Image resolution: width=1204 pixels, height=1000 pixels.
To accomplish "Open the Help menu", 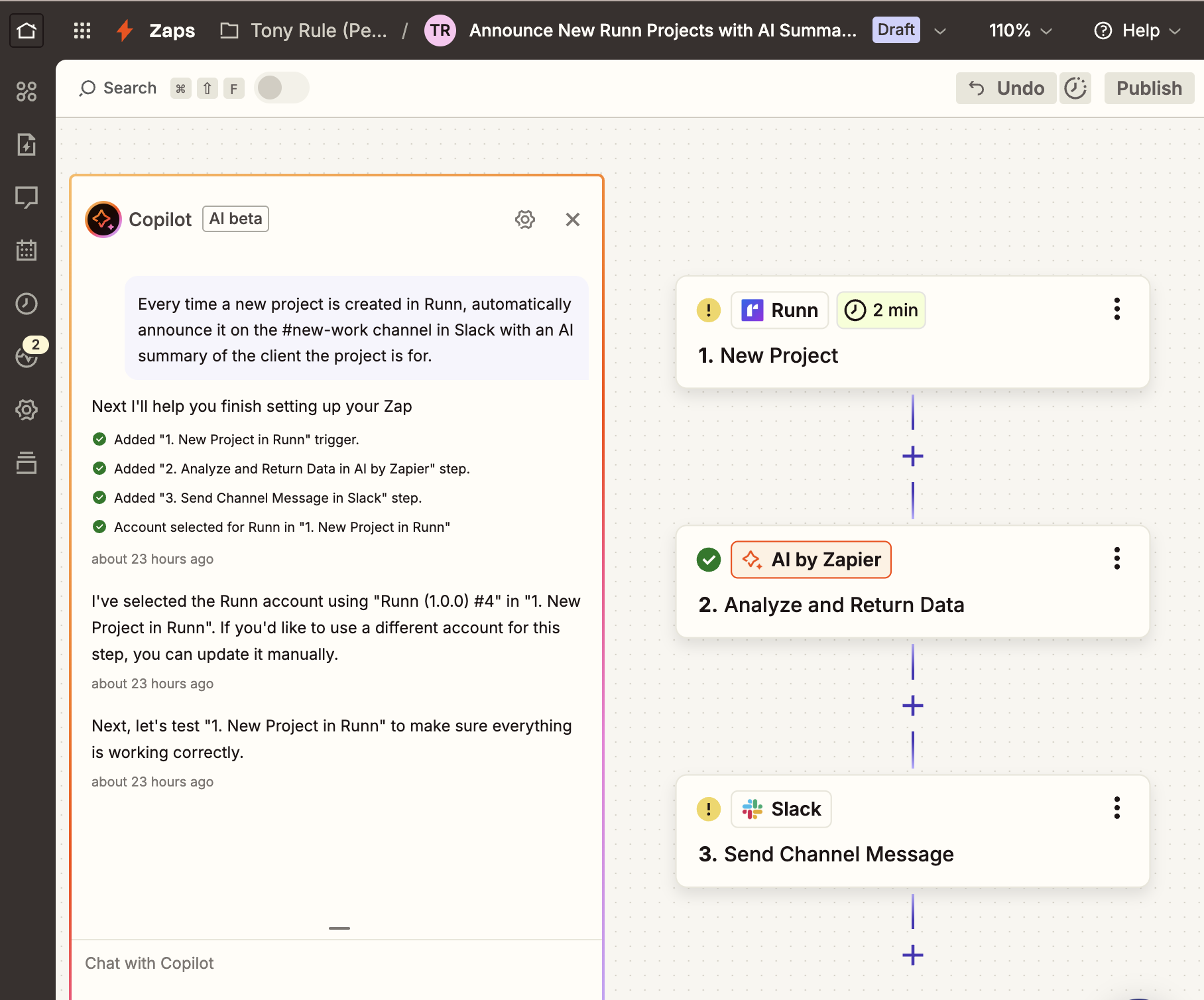I will tap(1138, 31).
